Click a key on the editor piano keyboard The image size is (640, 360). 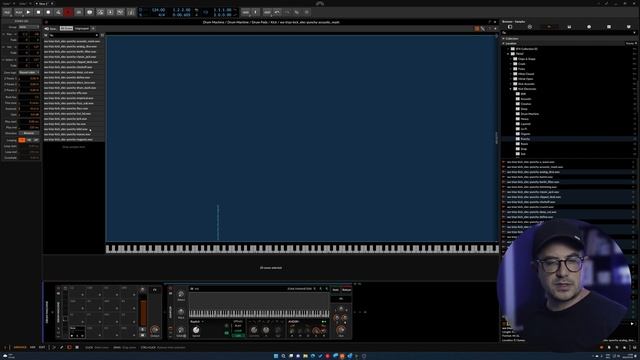click(302, 248)
